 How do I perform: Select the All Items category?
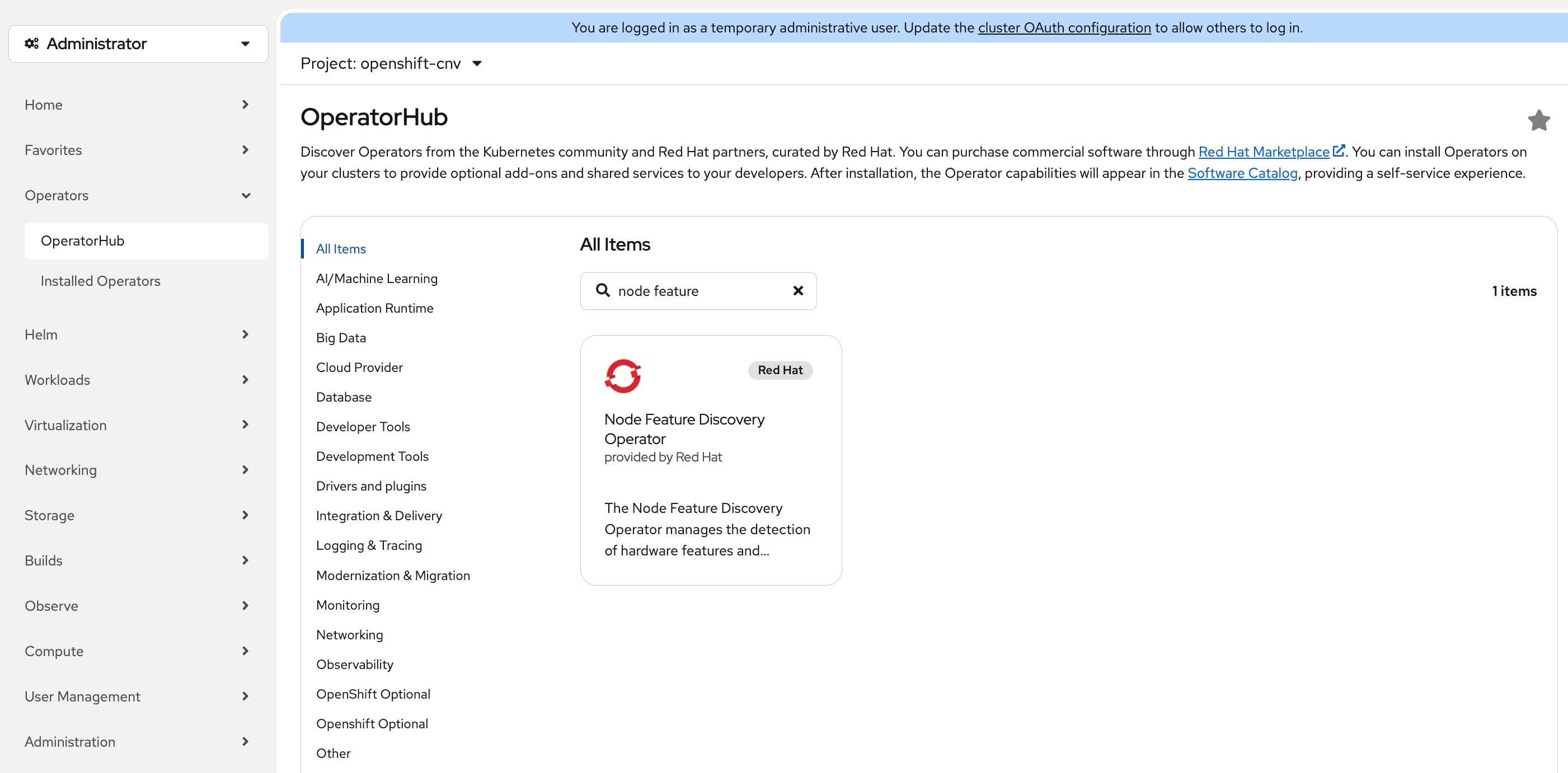[x=341, y=249]
